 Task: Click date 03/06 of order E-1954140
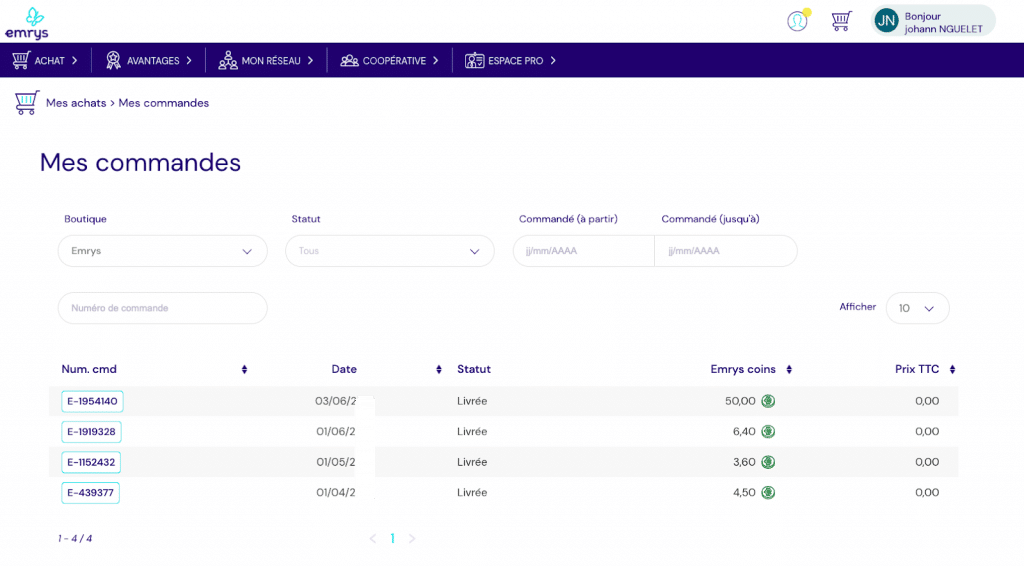[336, 401]
